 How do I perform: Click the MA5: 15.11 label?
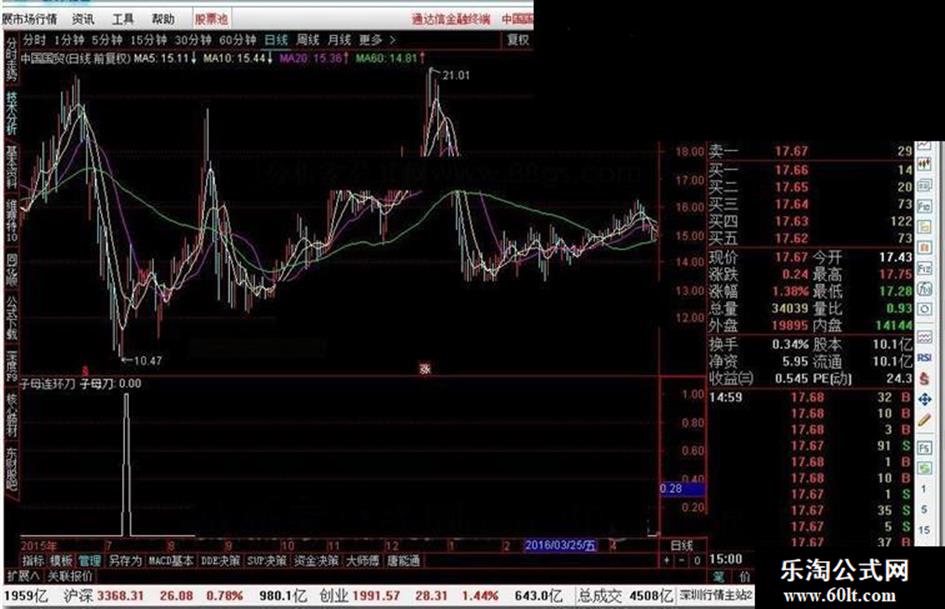pos(165,58)
